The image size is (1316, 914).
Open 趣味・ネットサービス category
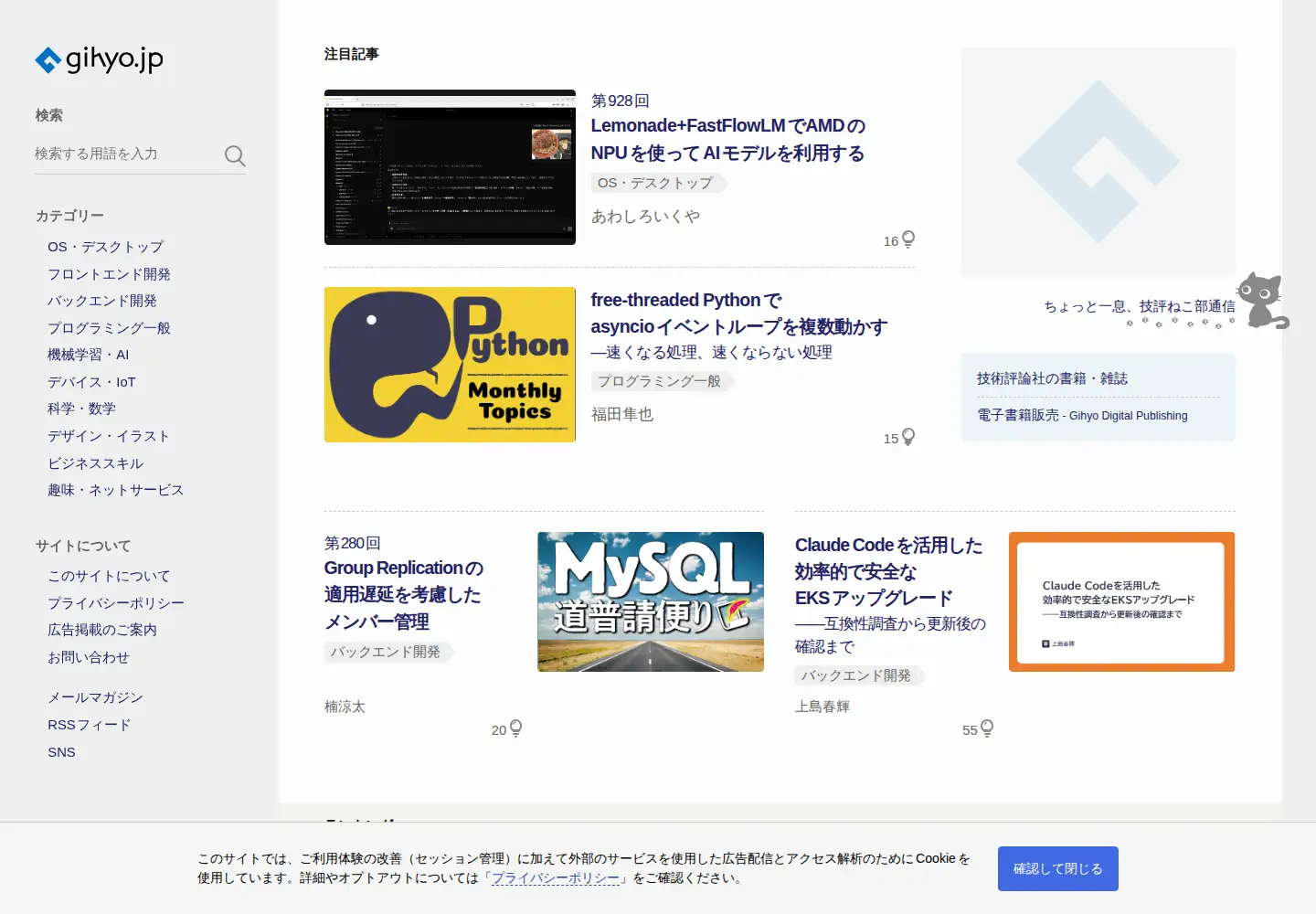[116, 490]
